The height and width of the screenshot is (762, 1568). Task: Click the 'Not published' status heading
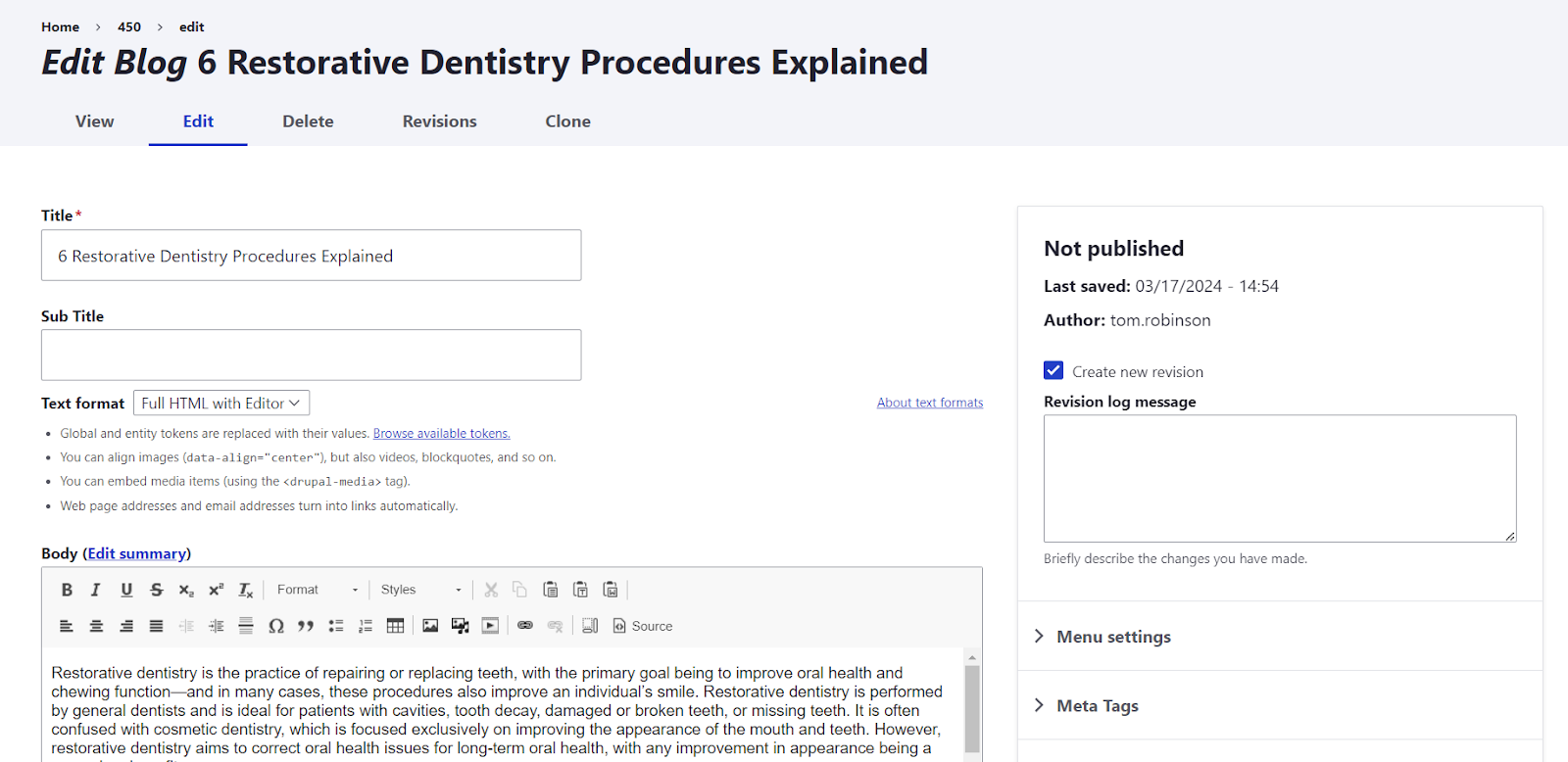point(1114,249)
